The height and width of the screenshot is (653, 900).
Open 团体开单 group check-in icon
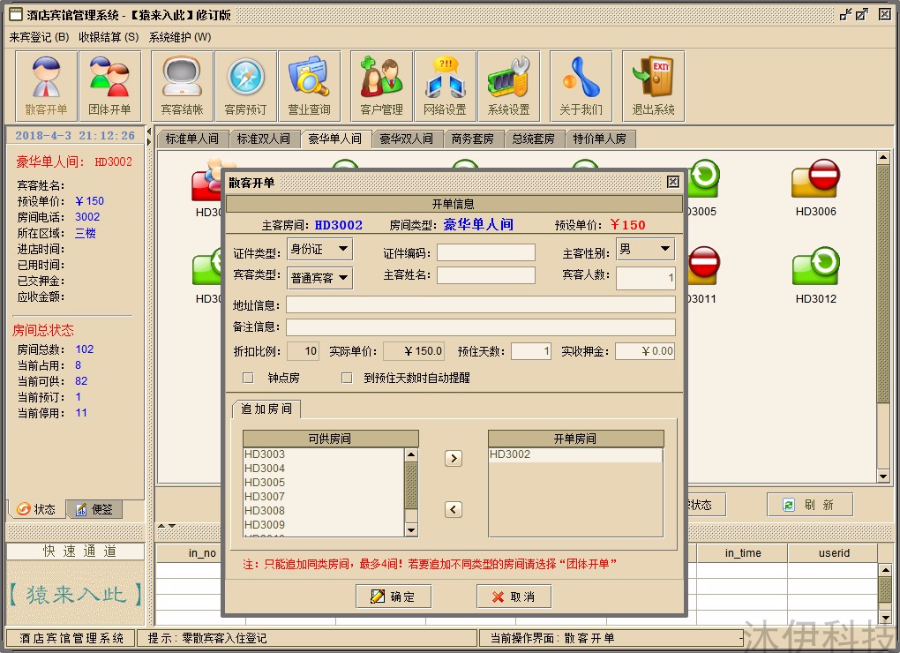click(x=110, y=86)
